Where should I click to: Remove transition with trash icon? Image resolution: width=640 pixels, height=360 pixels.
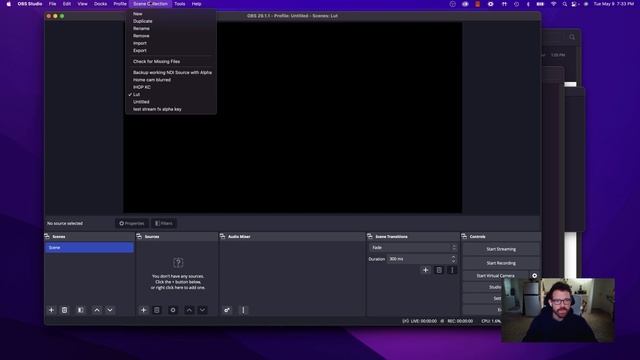(x=439, y=270)
